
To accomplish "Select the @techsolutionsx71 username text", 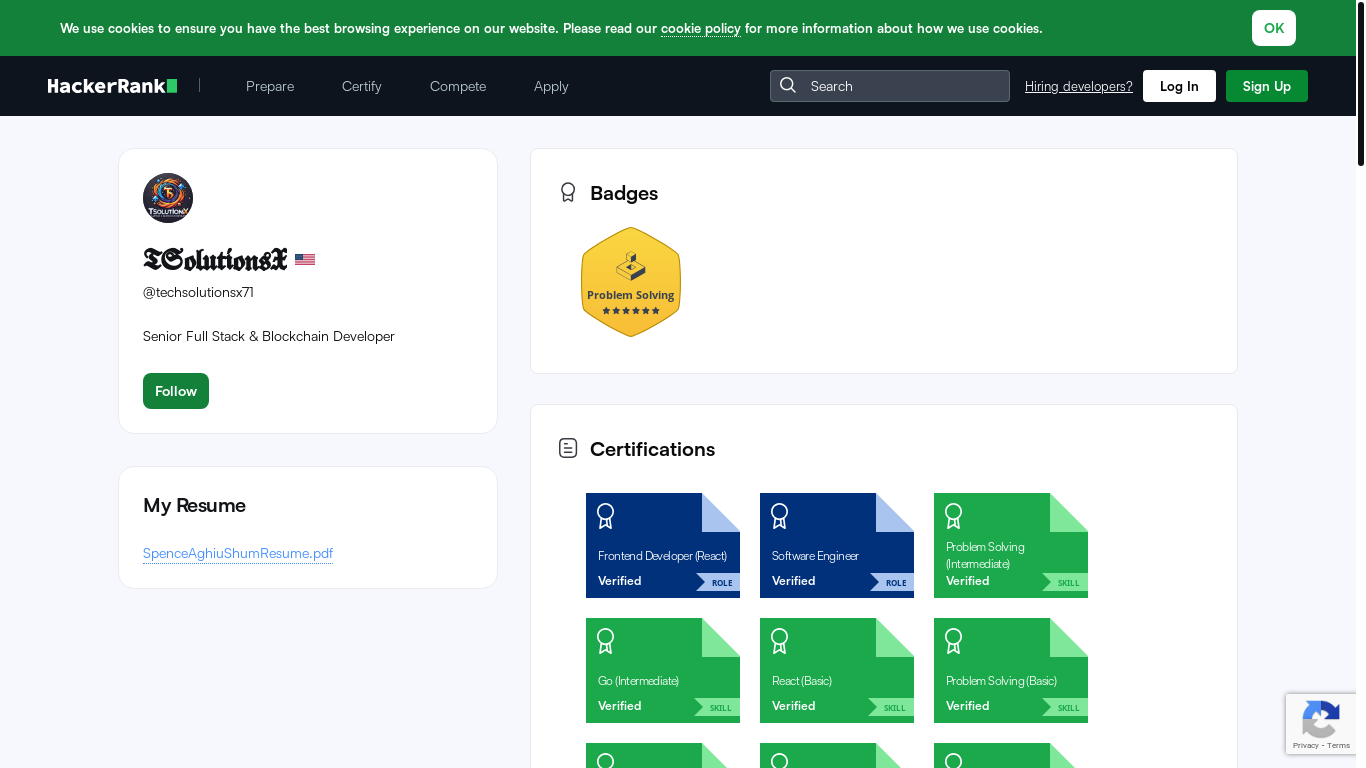I will click(198, 292).
